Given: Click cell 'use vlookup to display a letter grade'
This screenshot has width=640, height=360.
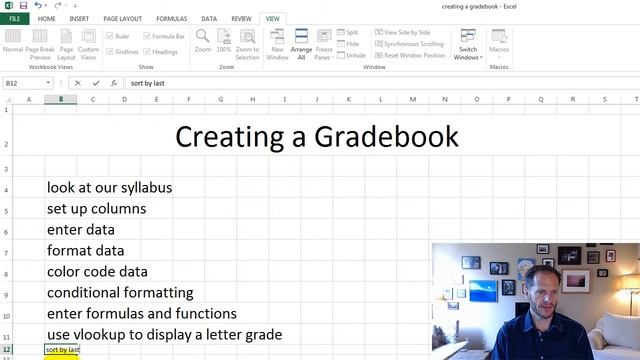Looking at the screenshot, I should [x=164, y=335].
